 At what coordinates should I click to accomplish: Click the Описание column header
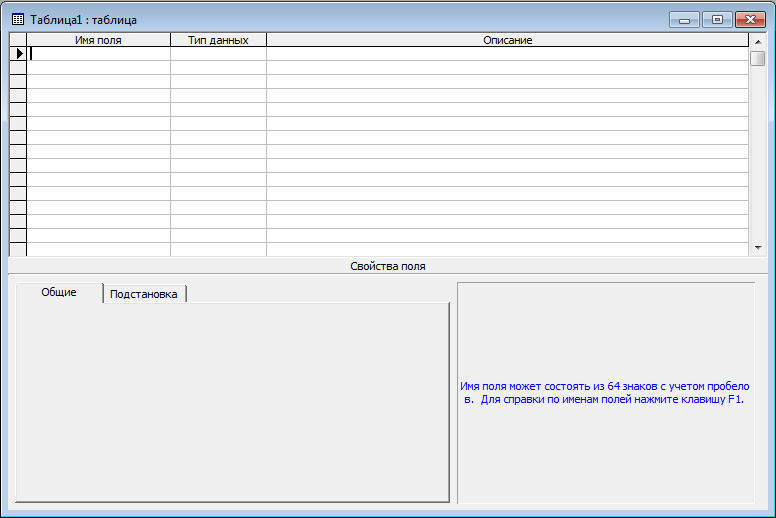click(507, 40)
